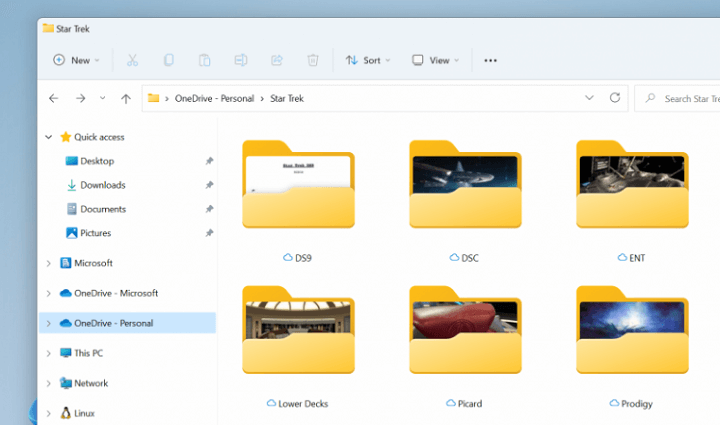Go forward with the right arrow
This screenshot has height=425, width=720.
pos(80,98)
